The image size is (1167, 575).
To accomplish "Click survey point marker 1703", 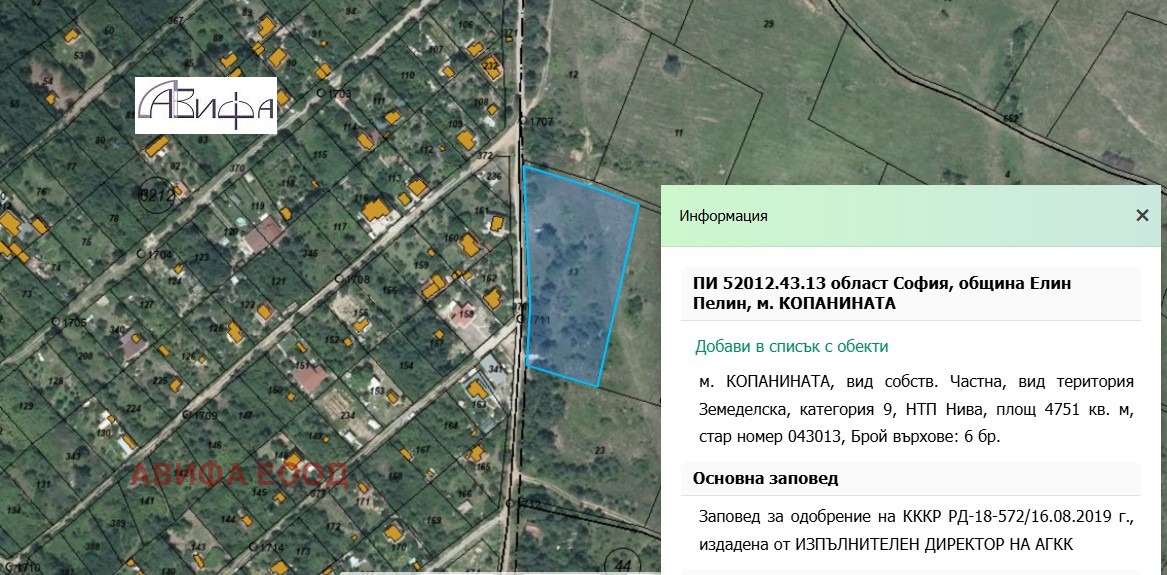I will (x=321, y=94).
